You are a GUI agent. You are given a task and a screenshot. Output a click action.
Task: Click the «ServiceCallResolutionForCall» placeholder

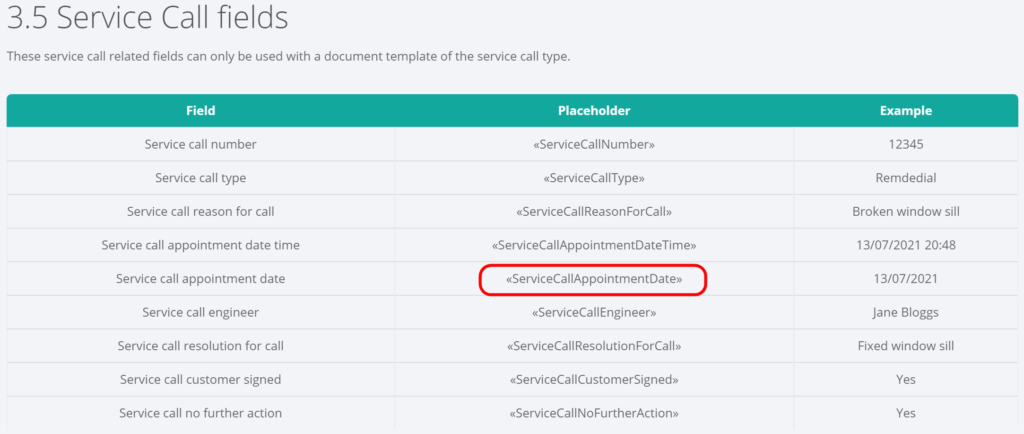[594, 346]
